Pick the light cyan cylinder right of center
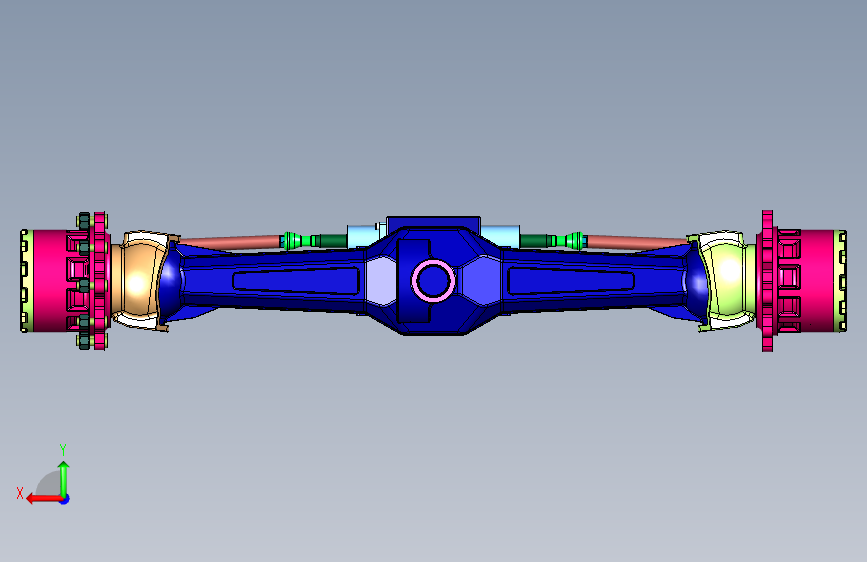This screenshot has height=562, width=867. pos(500,236)
